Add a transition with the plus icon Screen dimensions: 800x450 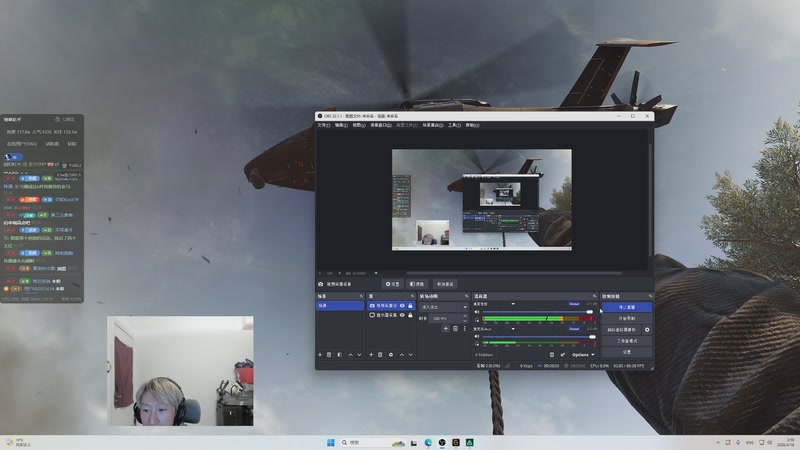point(445,329)
